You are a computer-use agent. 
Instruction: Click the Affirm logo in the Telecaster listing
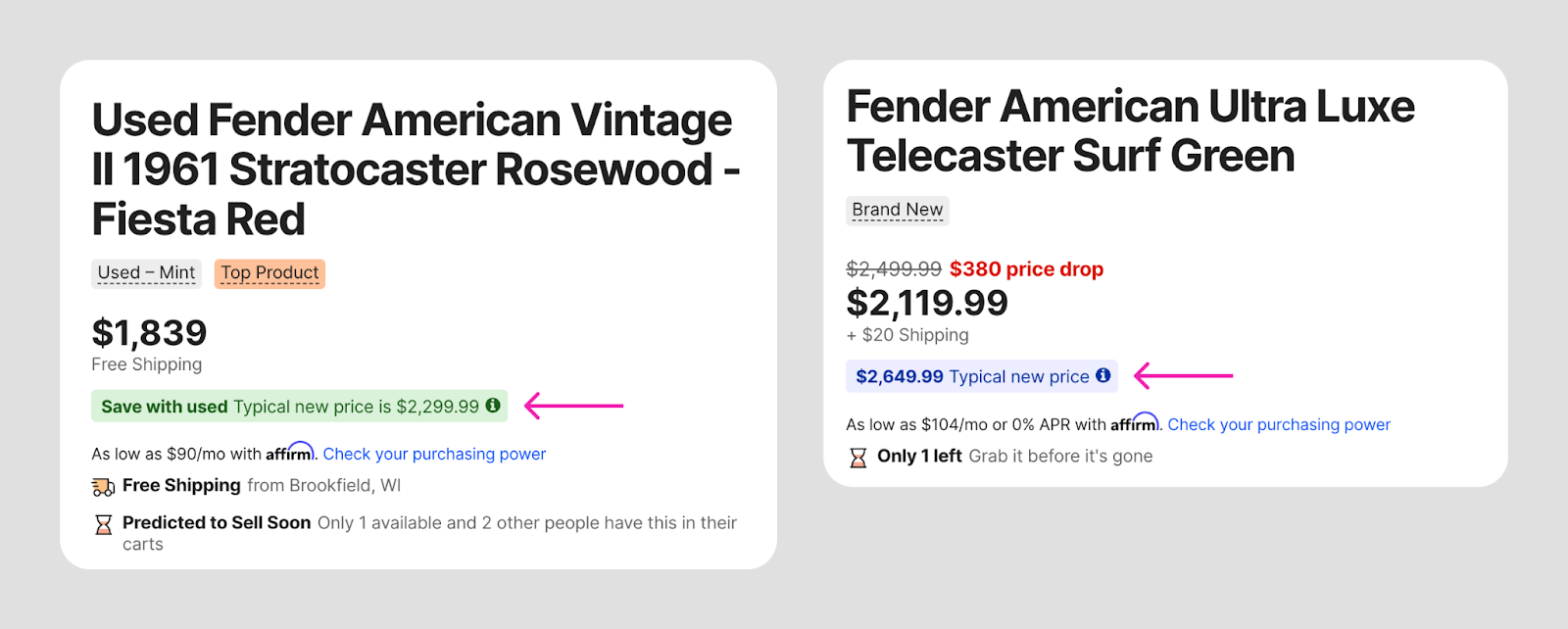(1134, 423)
